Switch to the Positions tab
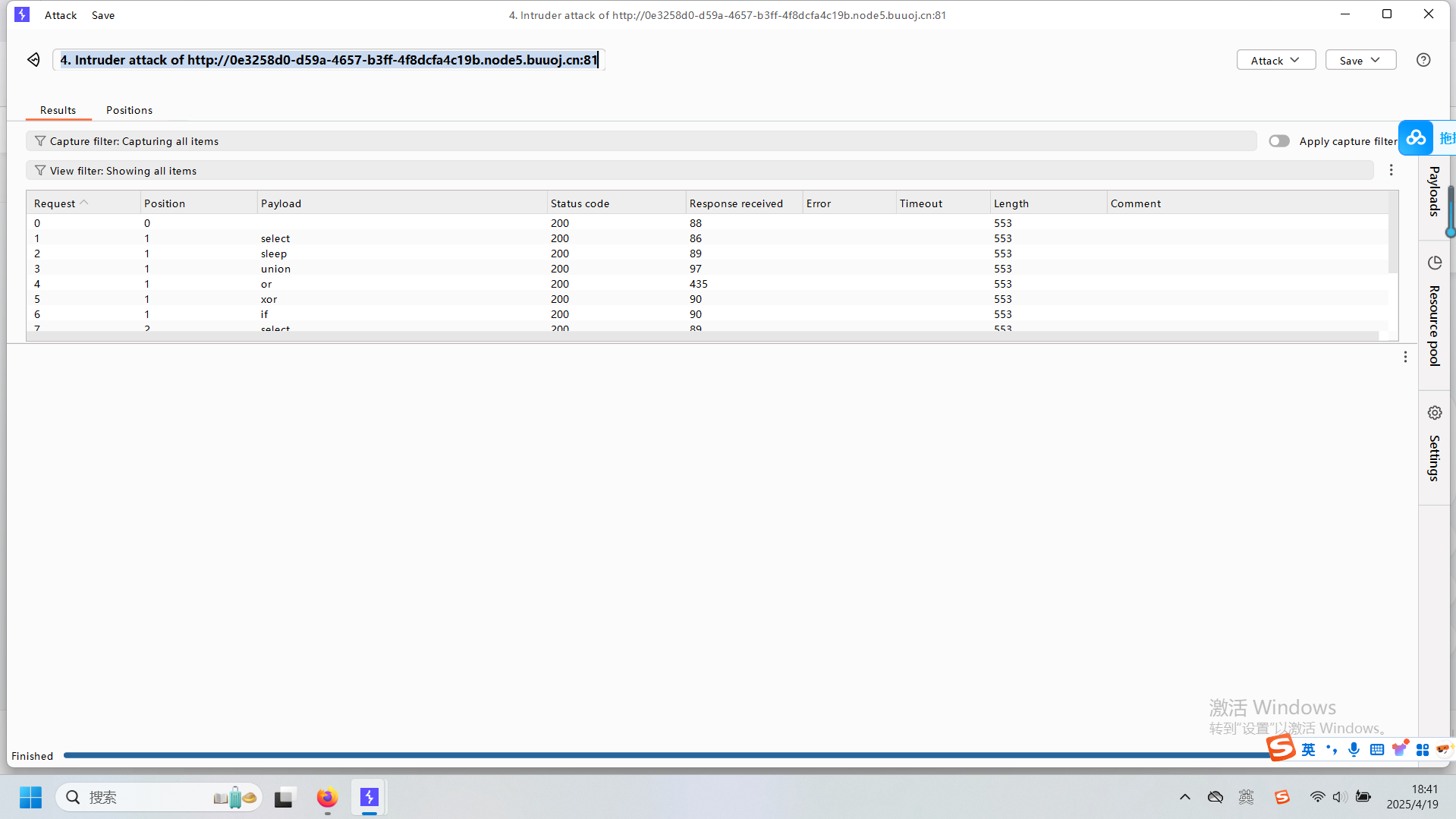The image size is (1456, 819). coord(129,110)
